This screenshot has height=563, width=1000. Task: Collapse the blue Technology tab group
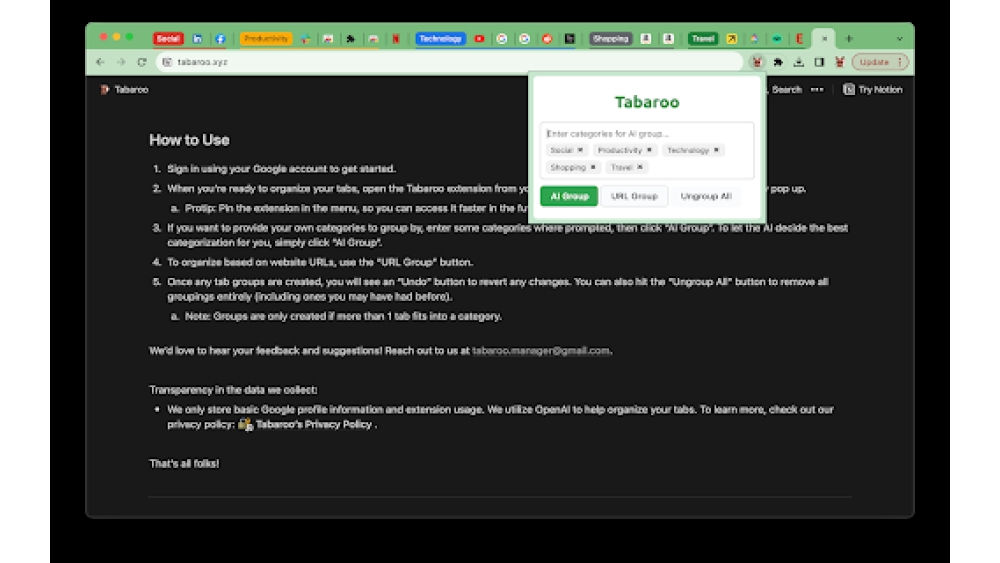440,39
